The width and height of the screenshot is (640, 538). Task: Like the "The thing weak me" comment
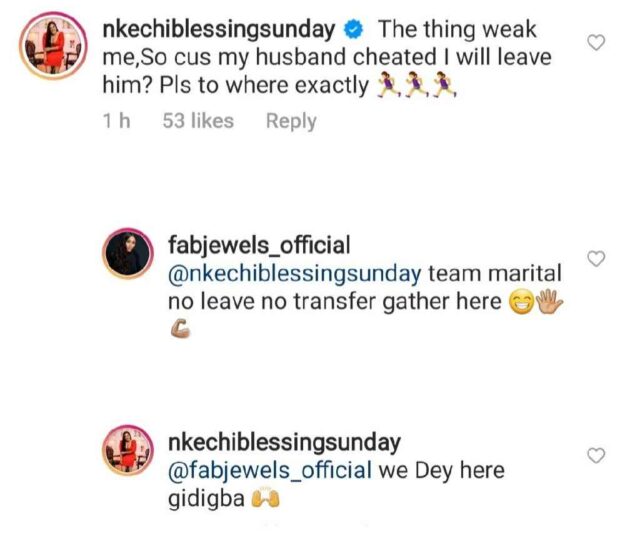(x=597, y=42)
